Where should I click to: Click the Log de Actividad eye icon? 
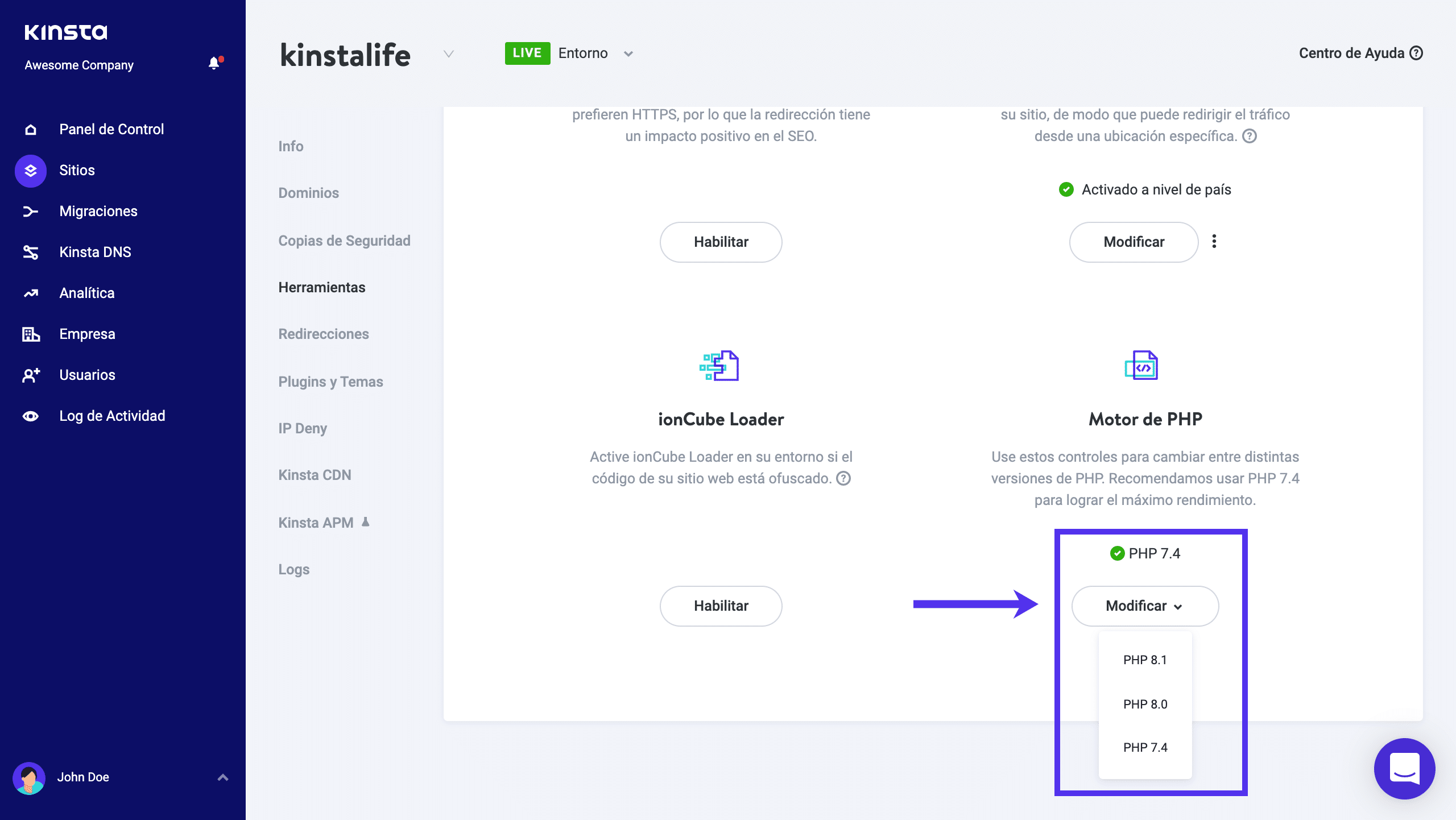coord(31,416)
